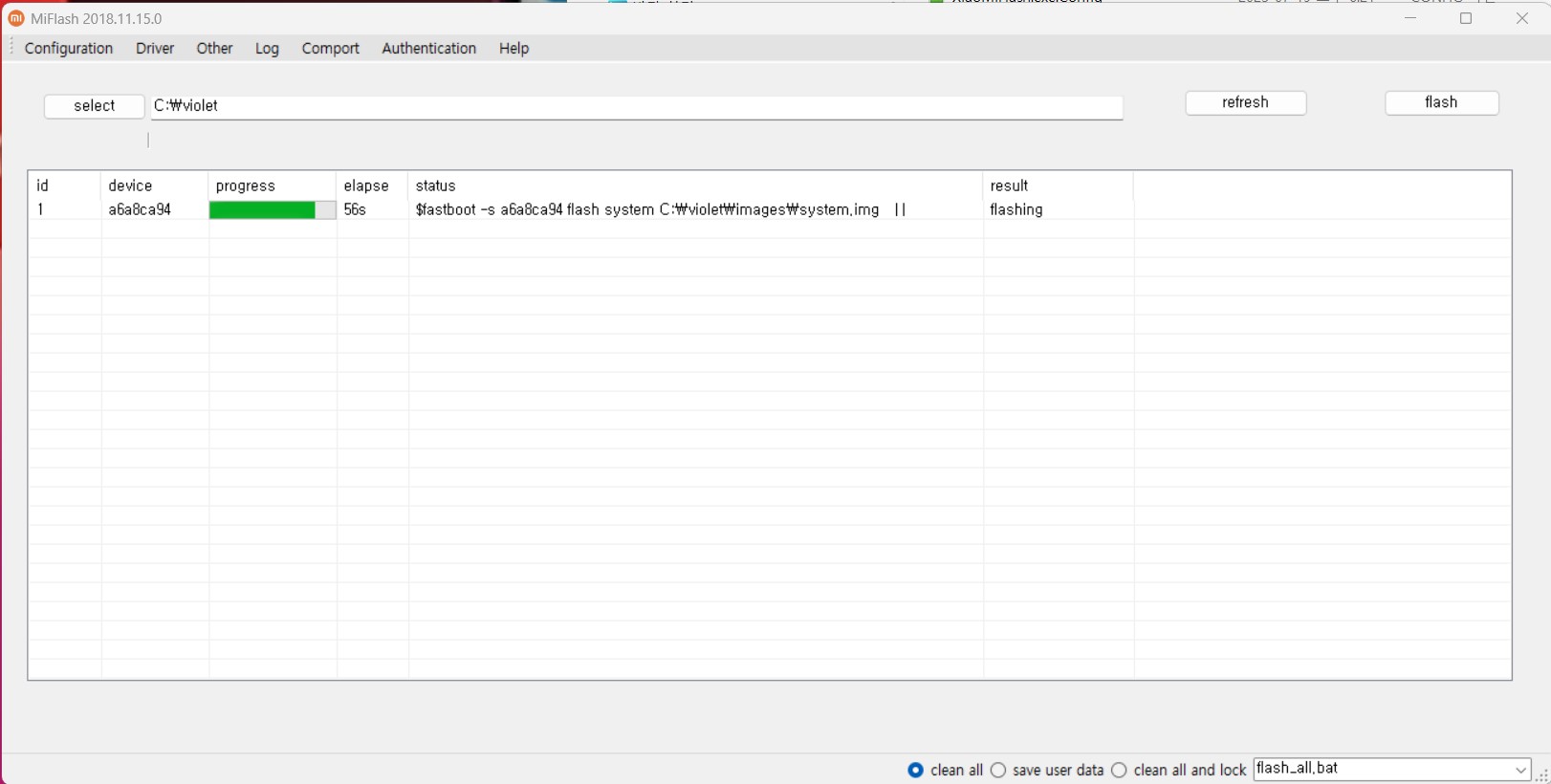
Task: Open the Other menu
Action: [215, 48]
